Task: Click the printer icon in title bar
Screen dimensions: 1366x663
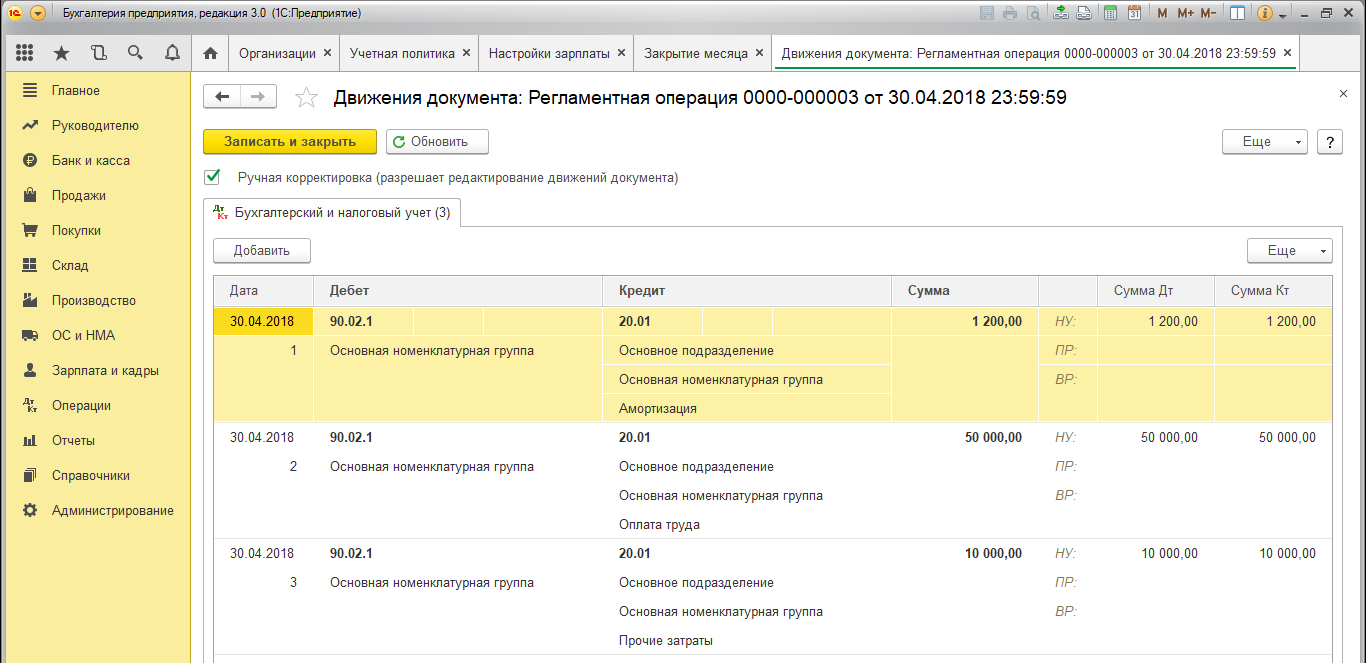Action: point(1010,14)
